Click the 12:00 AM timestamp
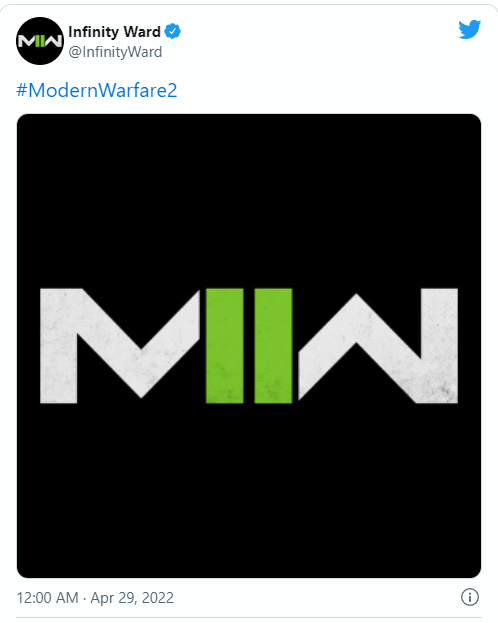Viewport: 498px width, 623px height. point(48,598)
